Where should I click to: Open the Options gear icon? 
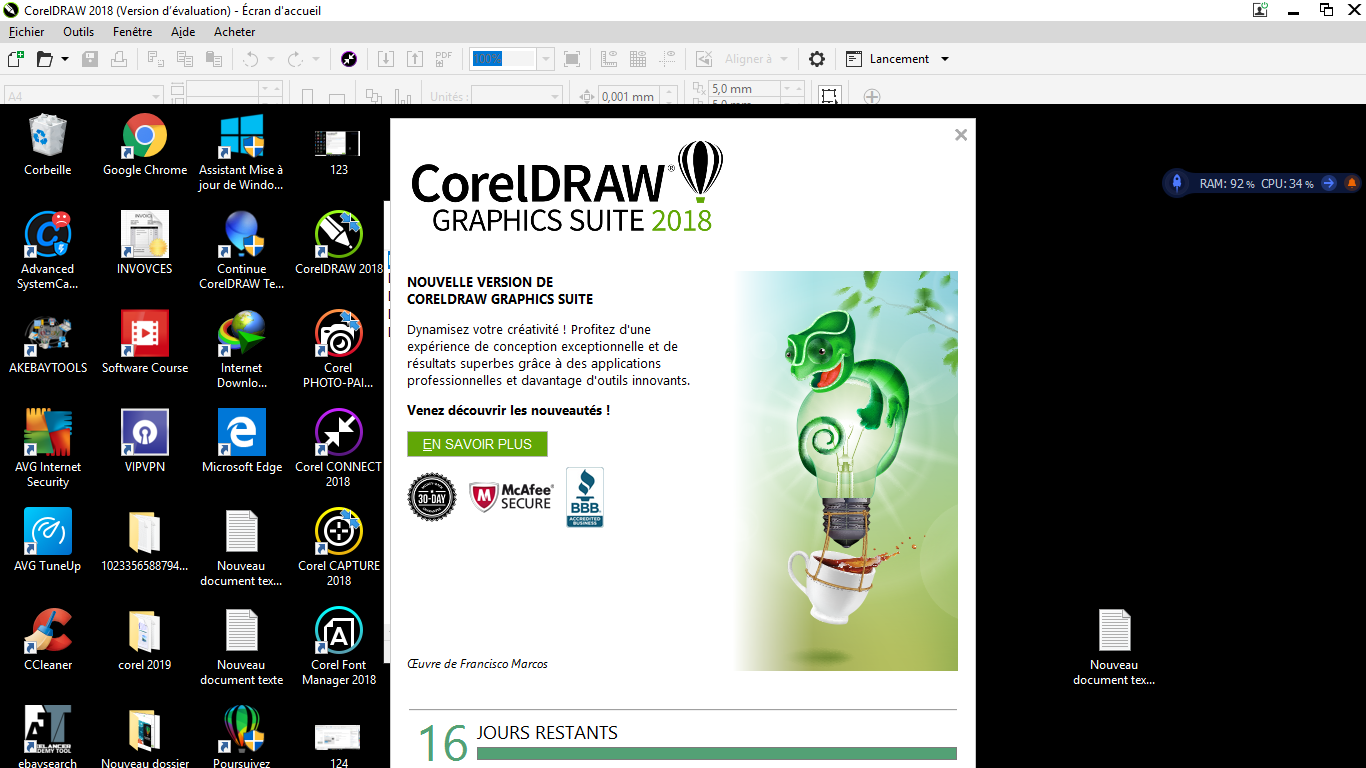point(817,59)
